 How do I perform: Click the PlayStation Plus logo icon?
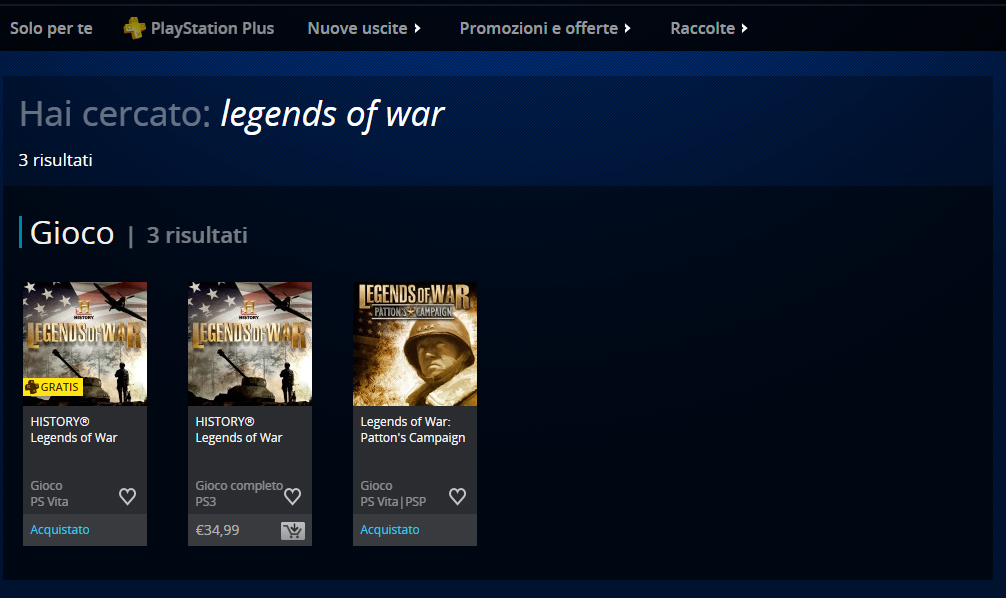point(134,28)
